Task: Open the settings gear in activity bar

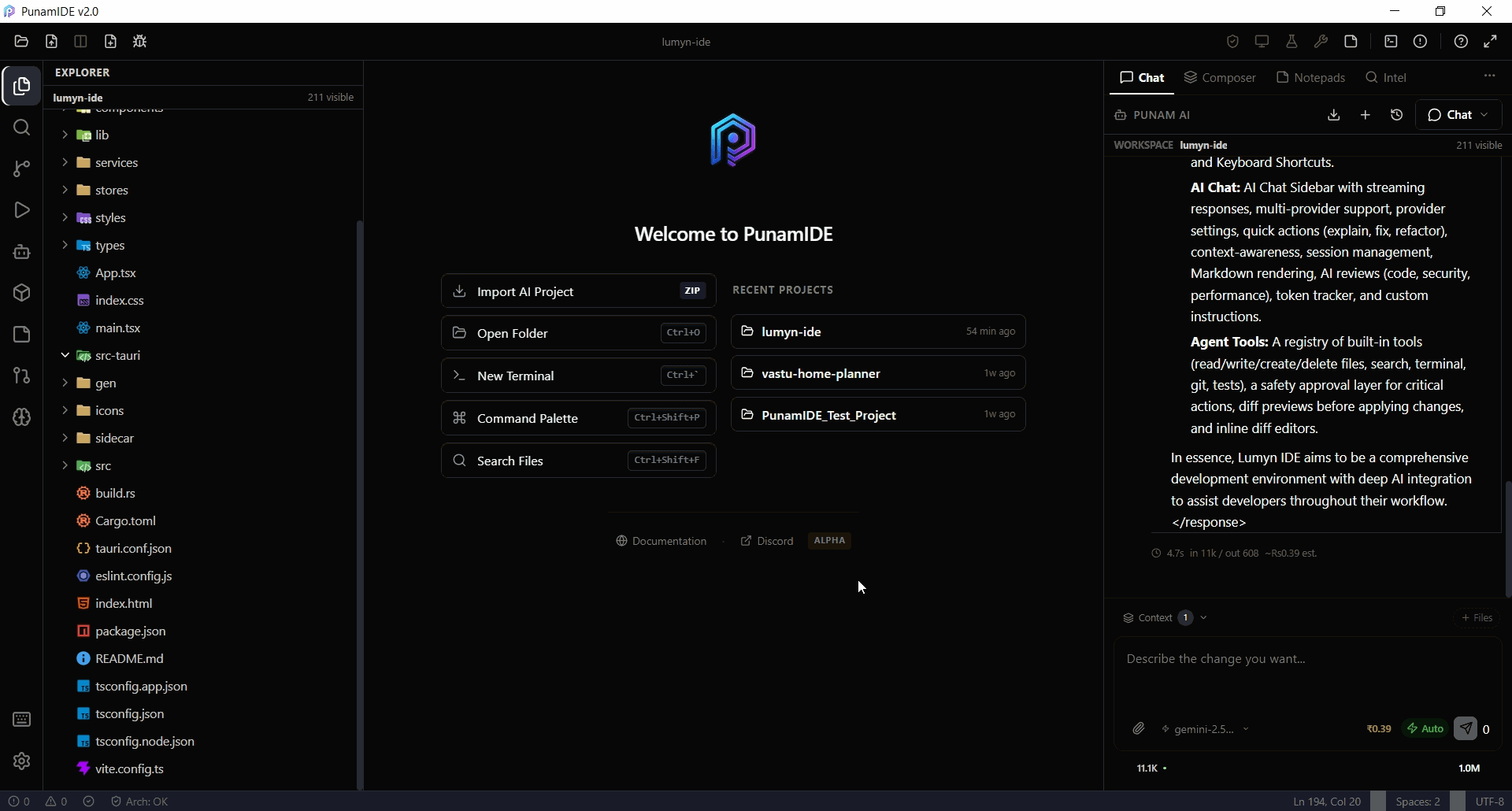Action: click(22, 761)
